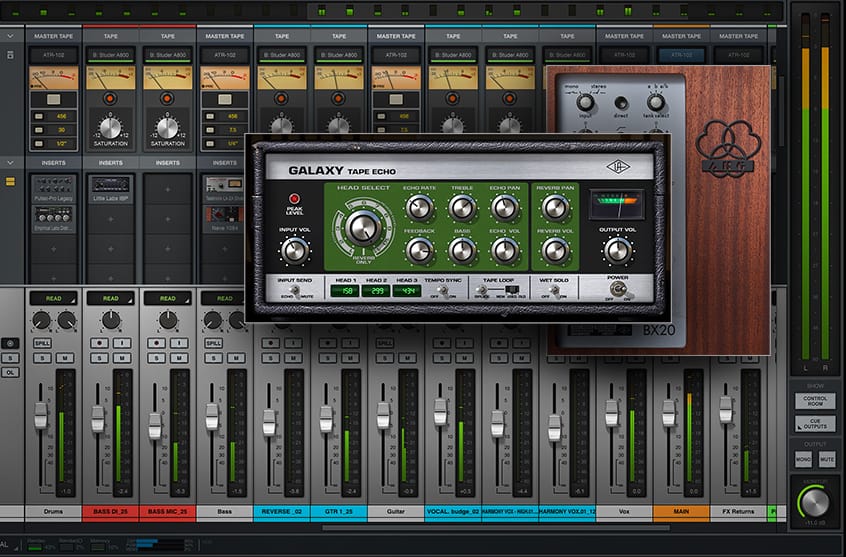Click the BASS DI_25 pan knob
Screen dimensions: 846x557
tap(111, 320)
